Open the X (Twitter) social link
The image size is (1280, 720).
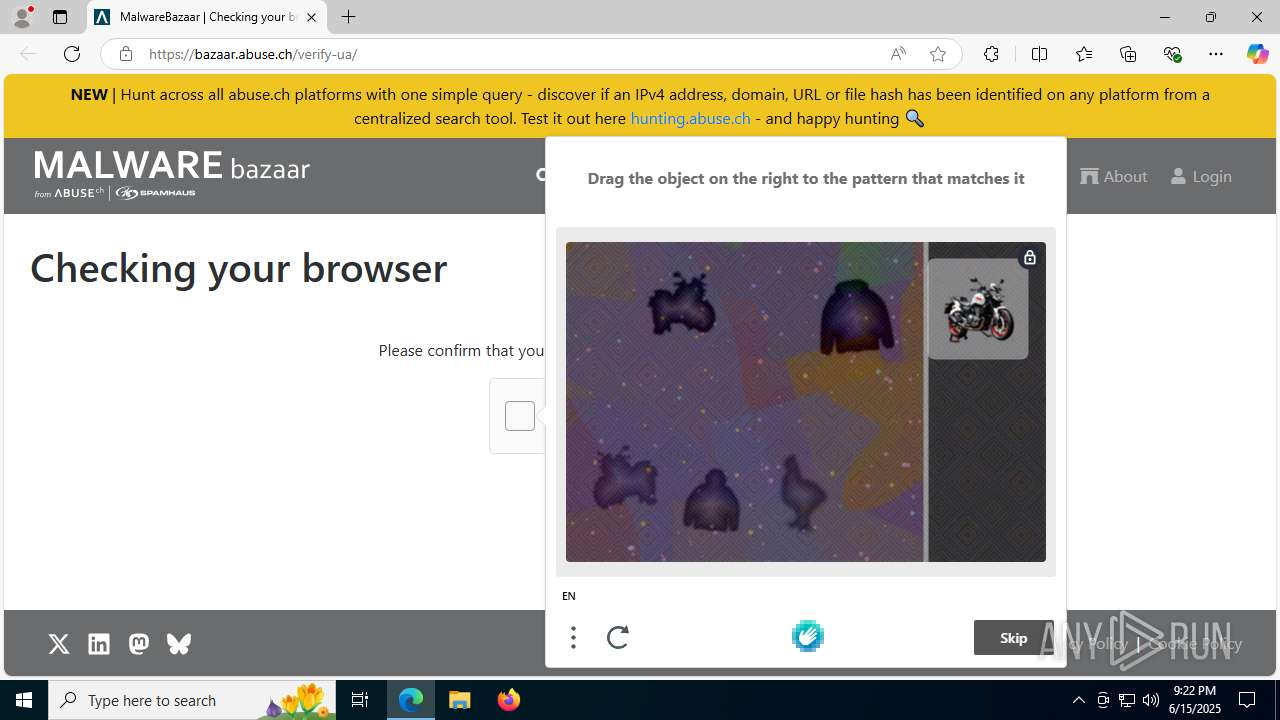point(59,644)
